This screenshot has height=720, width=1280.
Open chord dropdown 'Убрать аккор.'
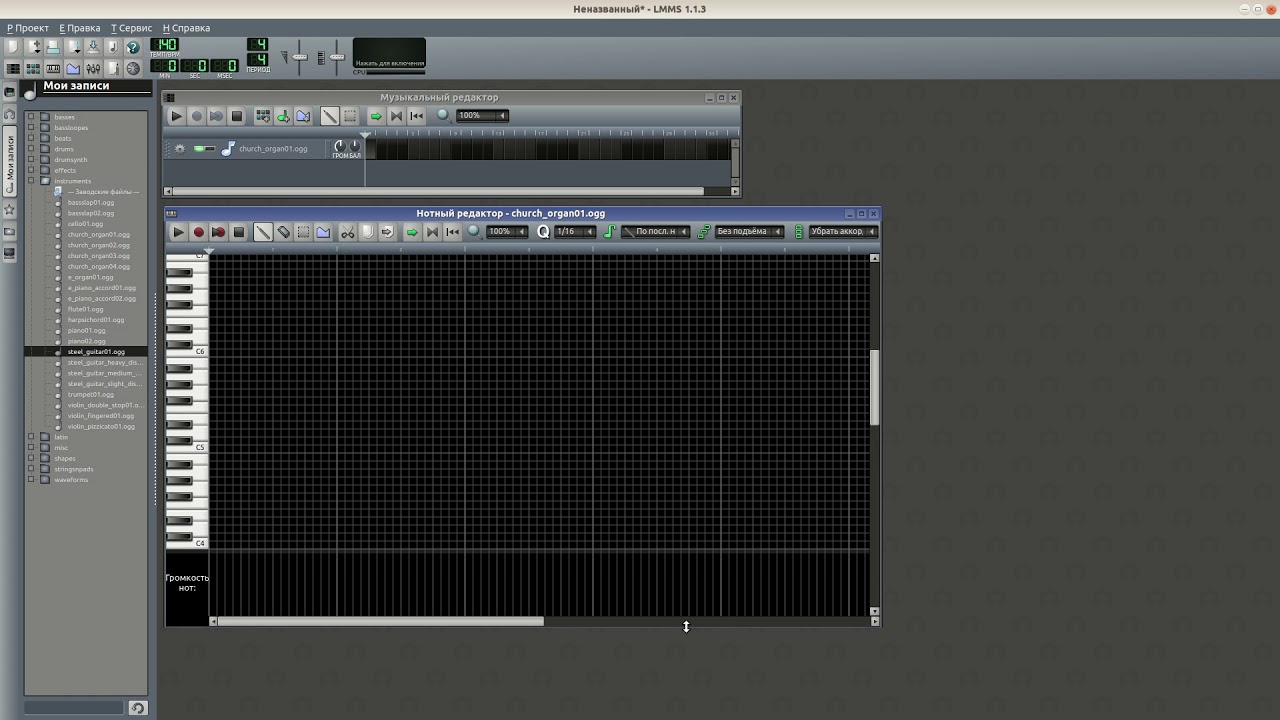click(x=843, y=232)
